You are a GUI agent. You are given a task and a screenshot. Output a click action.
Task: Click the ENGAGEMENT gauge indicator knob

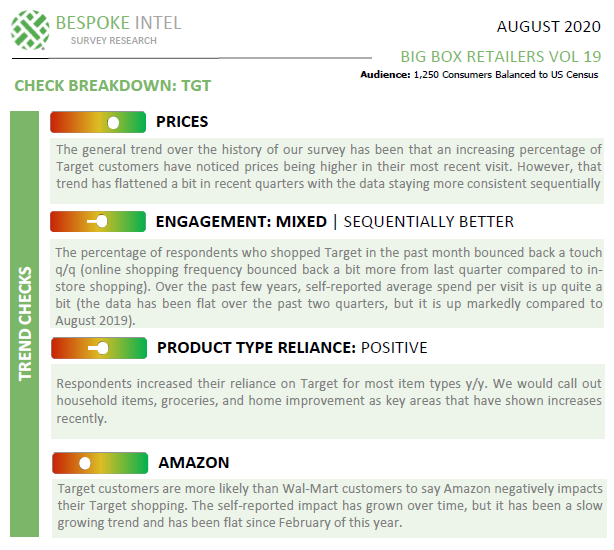(x=102, y=222)
